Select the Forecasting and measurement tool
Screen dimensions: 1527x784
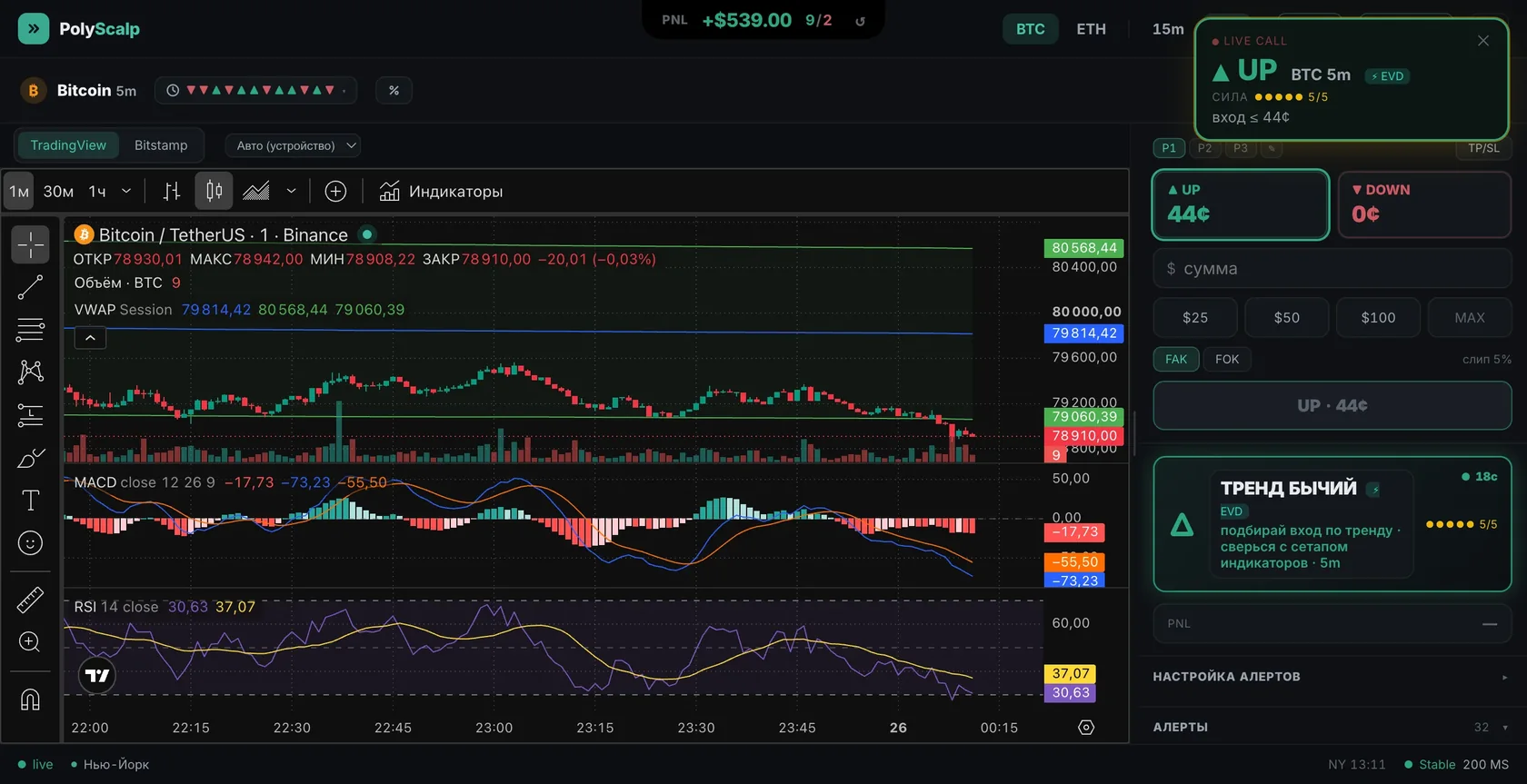coord(30,415)
